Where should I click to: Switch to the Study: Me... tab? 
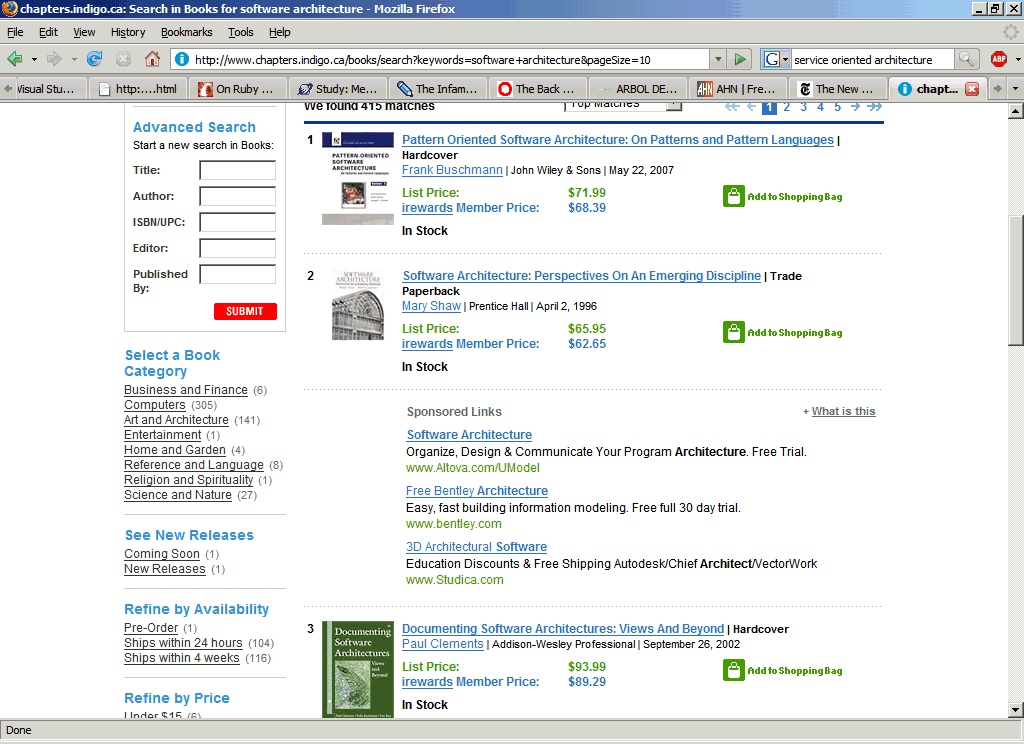(338, 89)
